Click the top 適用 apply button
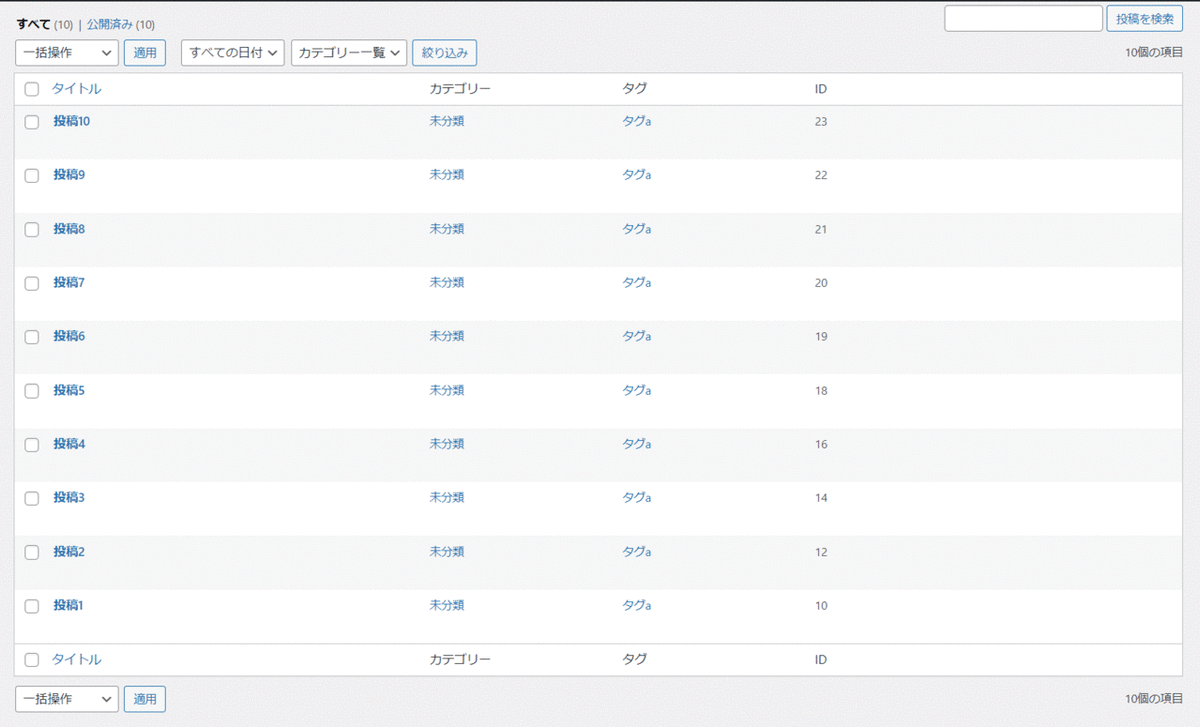 click(145, 53)
